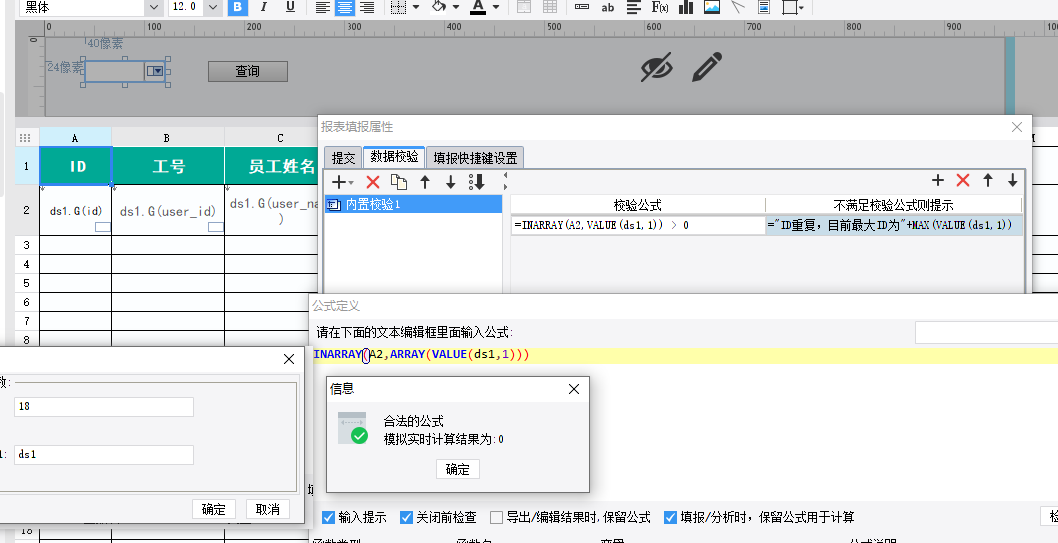Click the 查询 button in parameter pane

click(x=247, y=71)
